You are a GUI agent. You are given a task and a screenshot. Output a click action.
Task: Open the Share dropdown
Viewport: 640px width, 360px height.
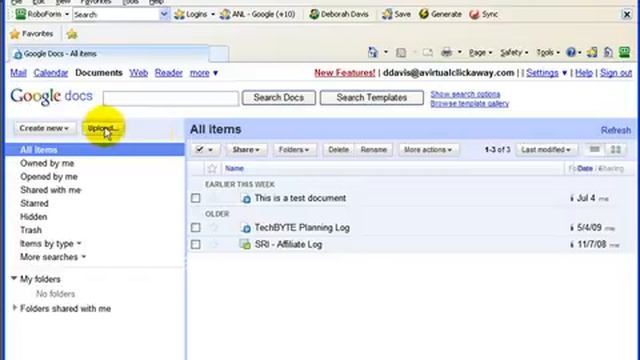[x=246, y=150]
